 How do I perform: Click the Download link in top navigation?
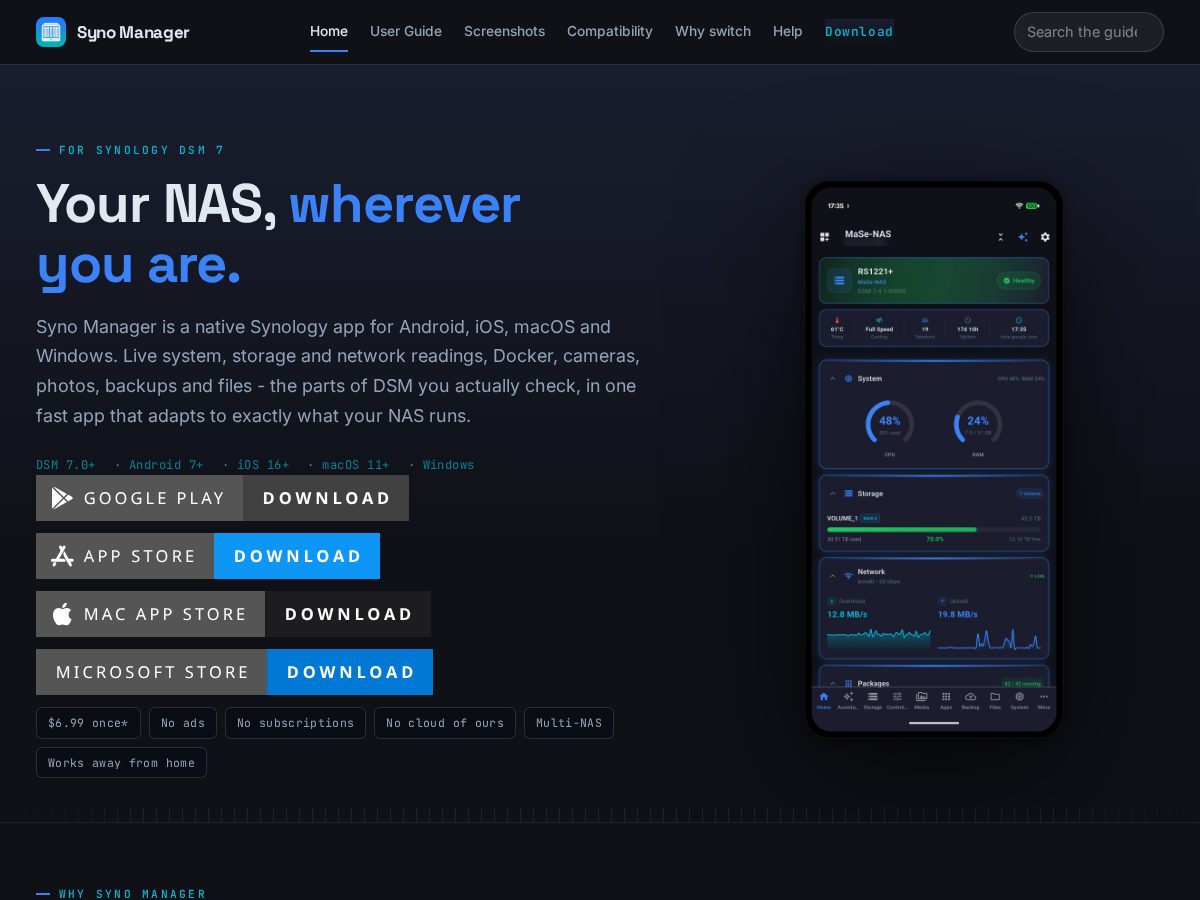pyautogui.click(x=859, y=31)
